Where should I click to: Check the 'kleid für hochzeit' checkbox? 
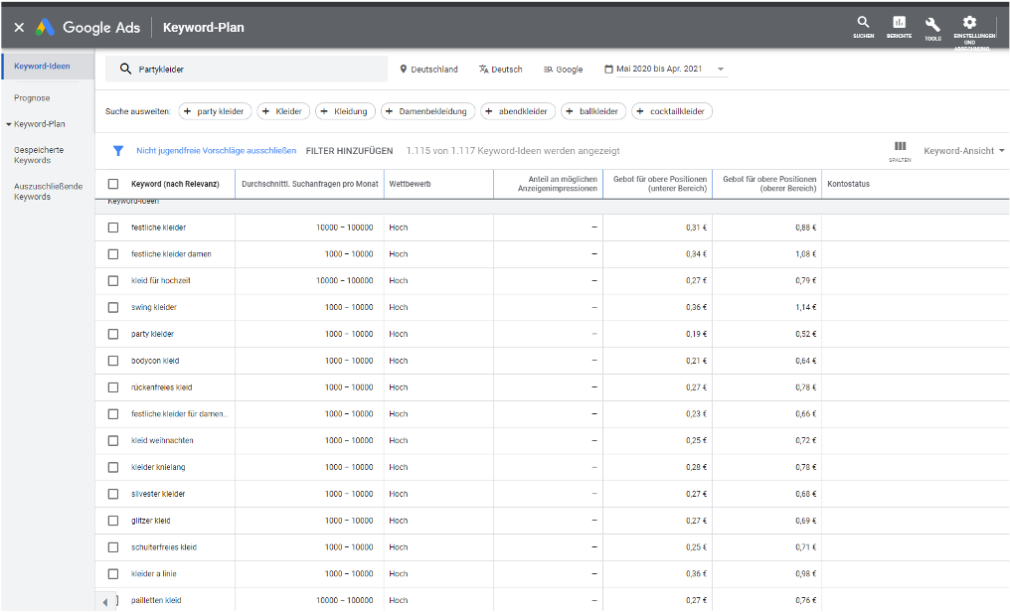113,281
